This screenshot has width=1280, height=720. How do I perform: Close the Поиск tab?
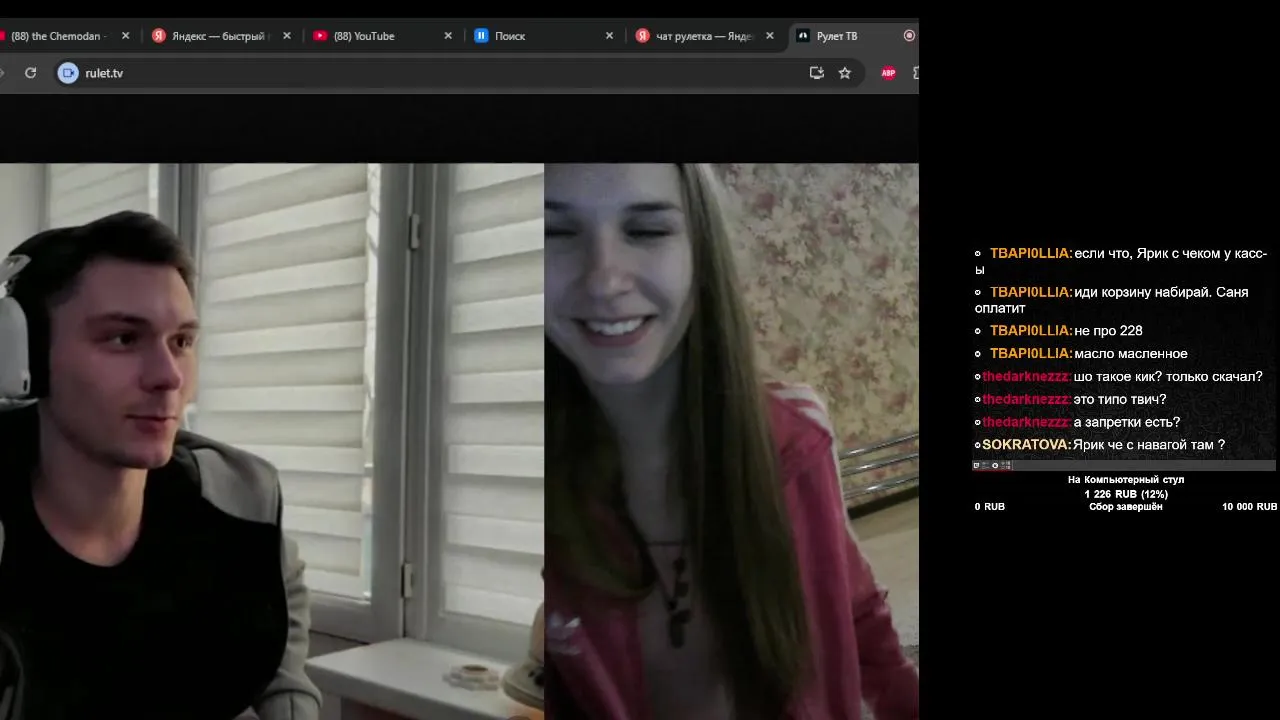[x=609, y=36]
